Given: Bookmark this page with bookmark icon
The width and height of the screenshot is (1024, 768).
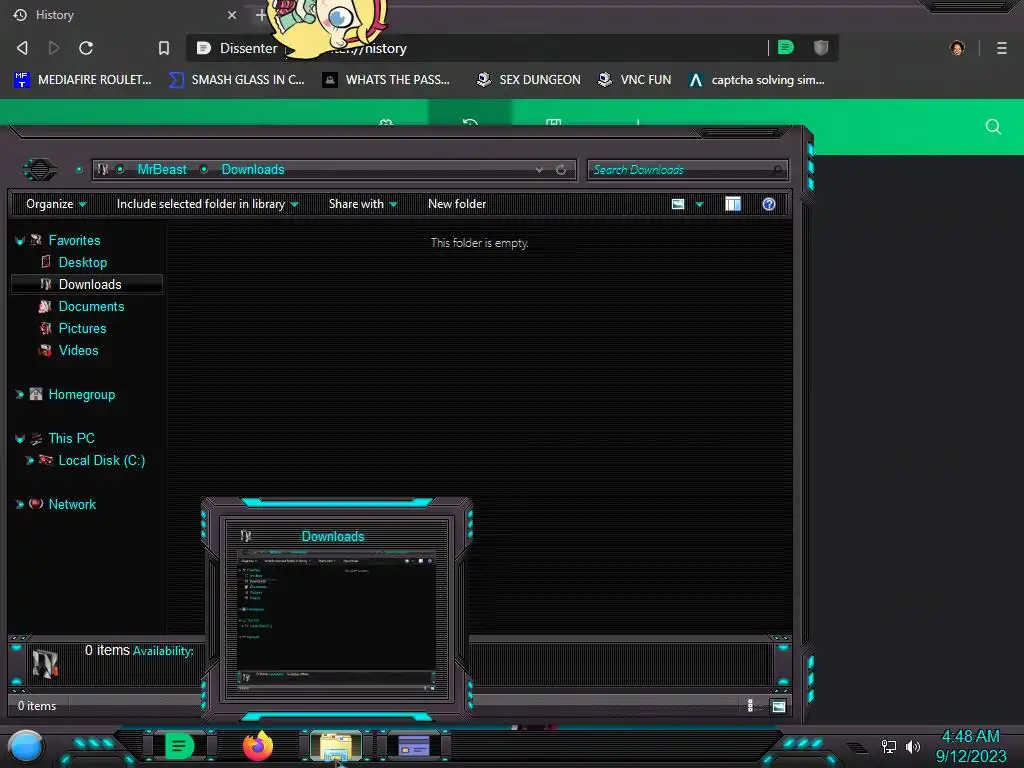Looking at the screenshot, I should coord(163,48).
